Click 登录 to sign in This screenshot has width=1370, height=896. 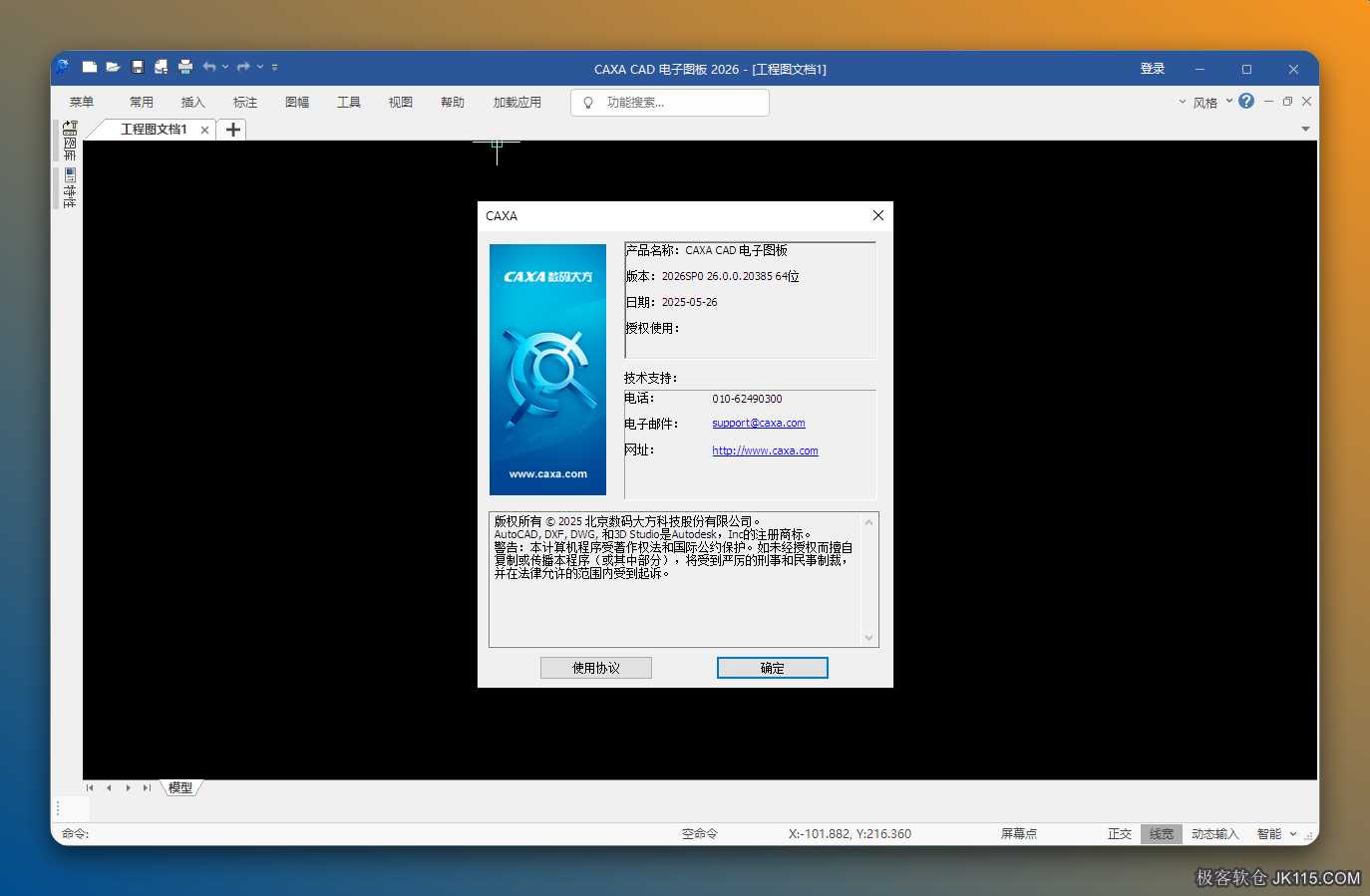1153,69
